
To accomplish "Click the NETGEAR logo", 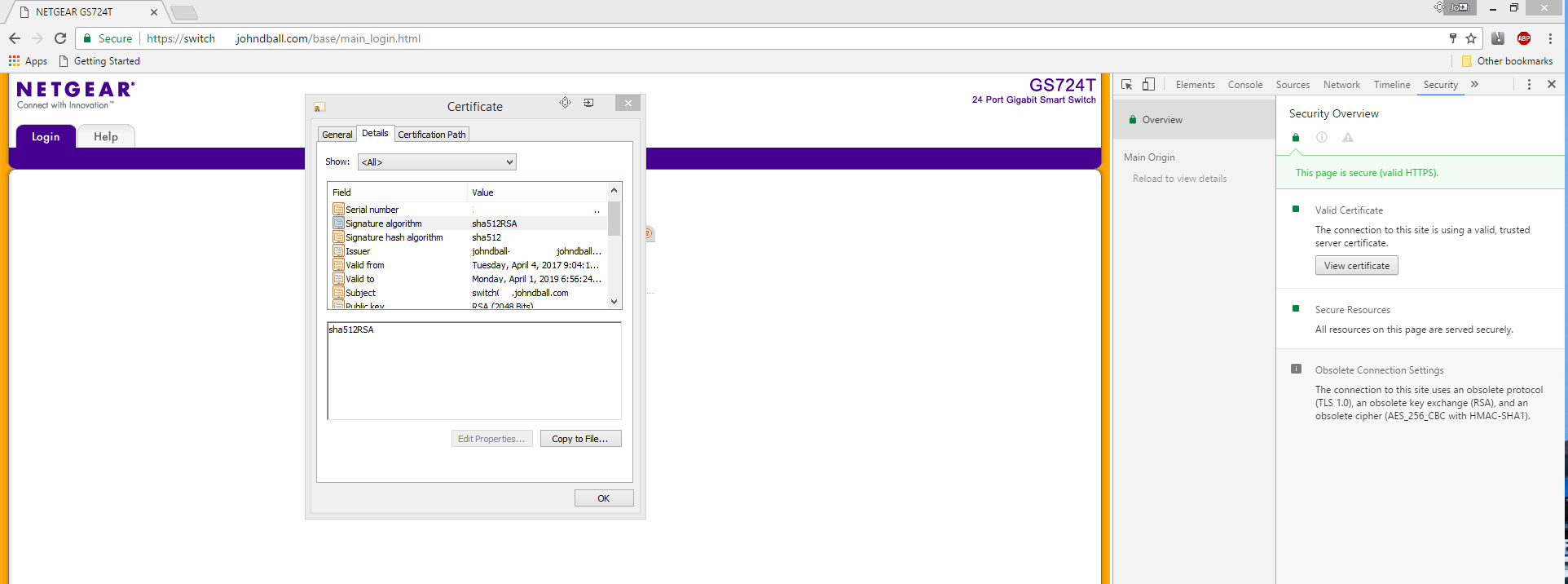I will [x=76, y=94].
